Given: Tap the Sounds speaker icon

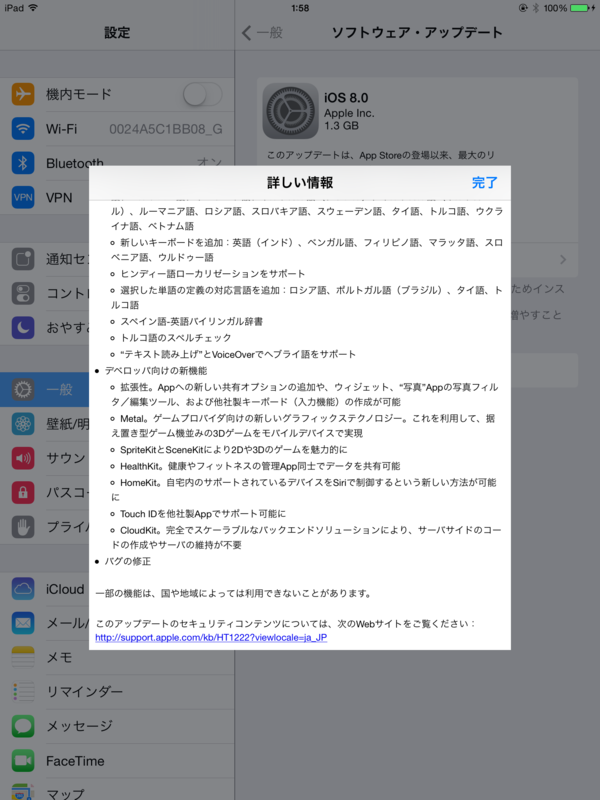Looking at the screenshot, I should coord(23,458).
